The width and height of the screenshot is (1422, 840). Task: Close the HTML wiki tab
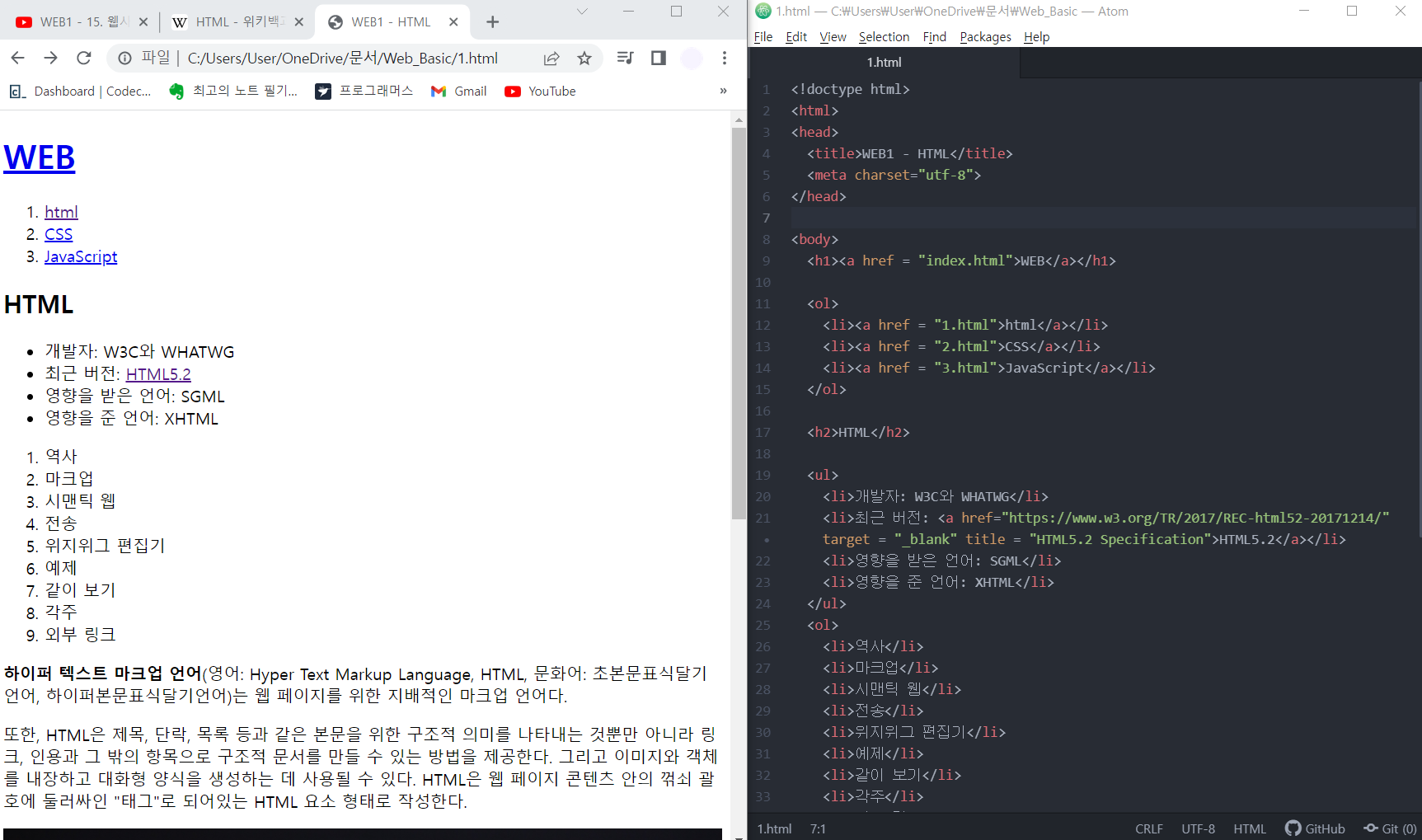pos(298,22)
